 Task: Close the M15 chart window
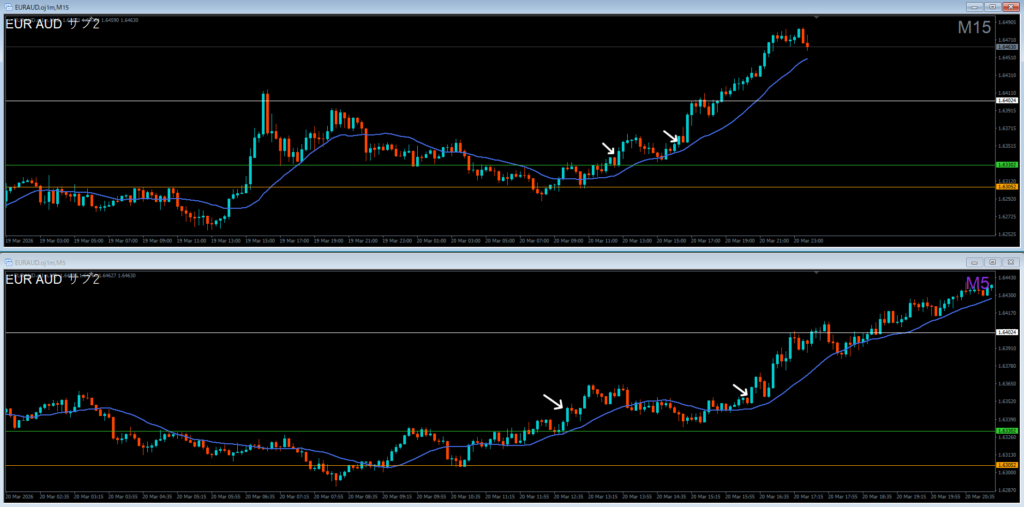pos(1010,8)
